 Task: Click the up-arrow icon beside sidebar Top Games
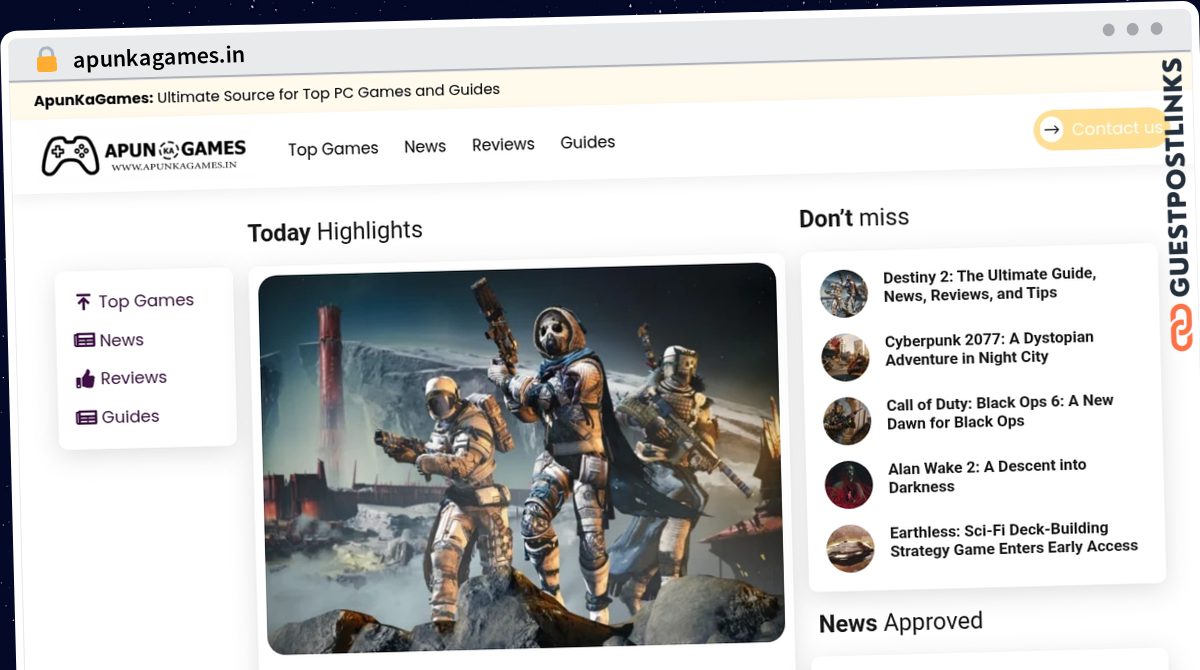(x=83, y=302)
